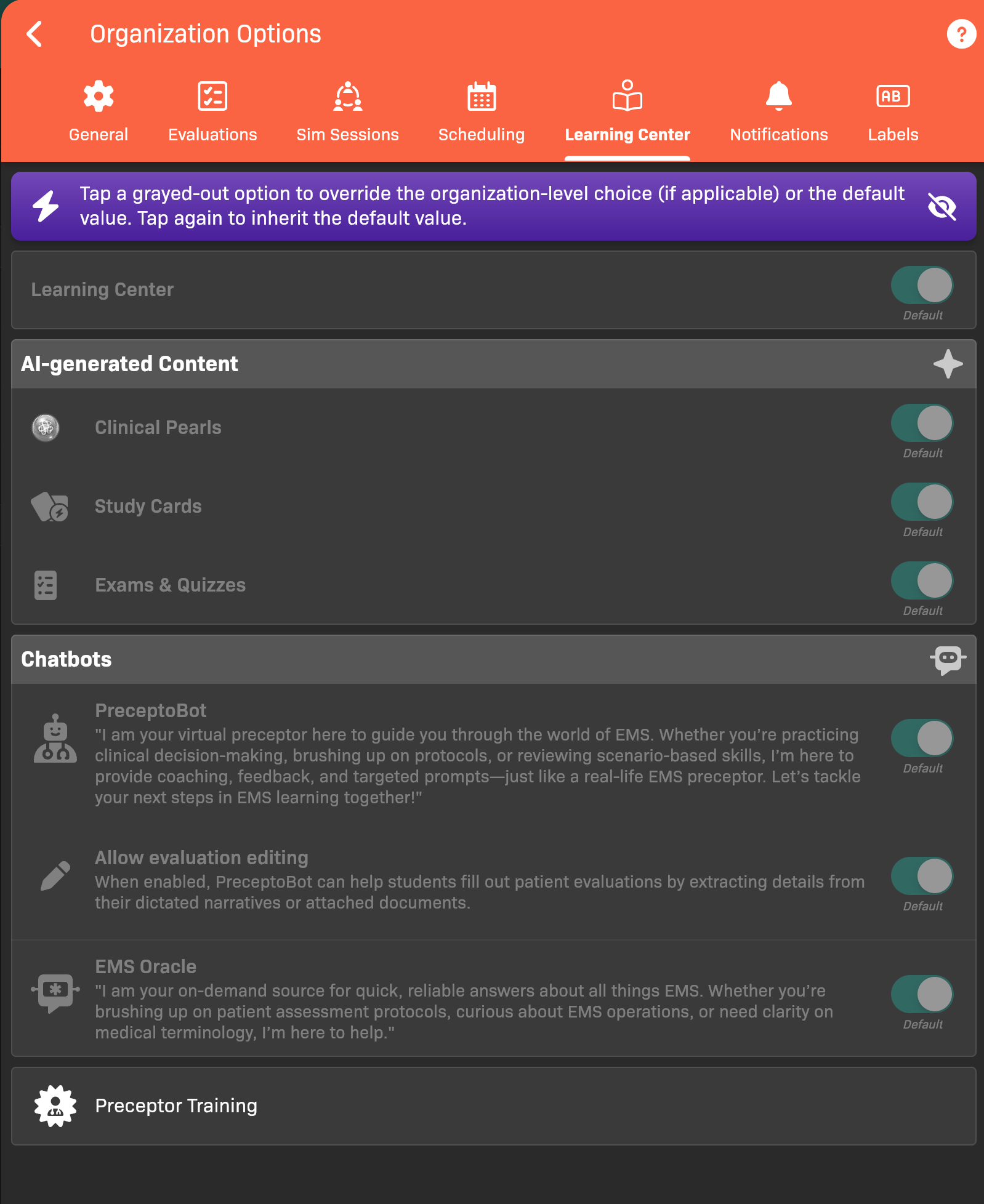The image size is (984, 1204).
Task: Toggle the Learning Center switch
Action: pyautogui.click(x=922, y=286)
